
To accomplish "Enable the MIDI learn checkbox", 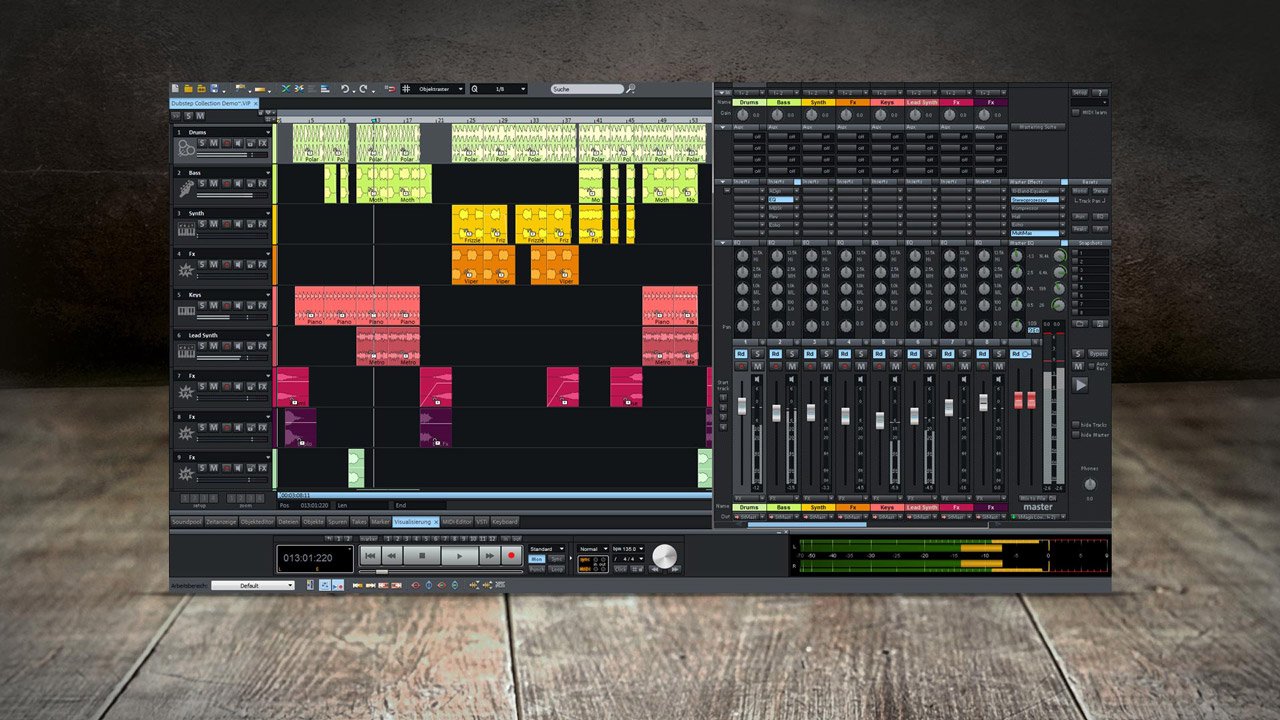I will tap(1075, 112).
